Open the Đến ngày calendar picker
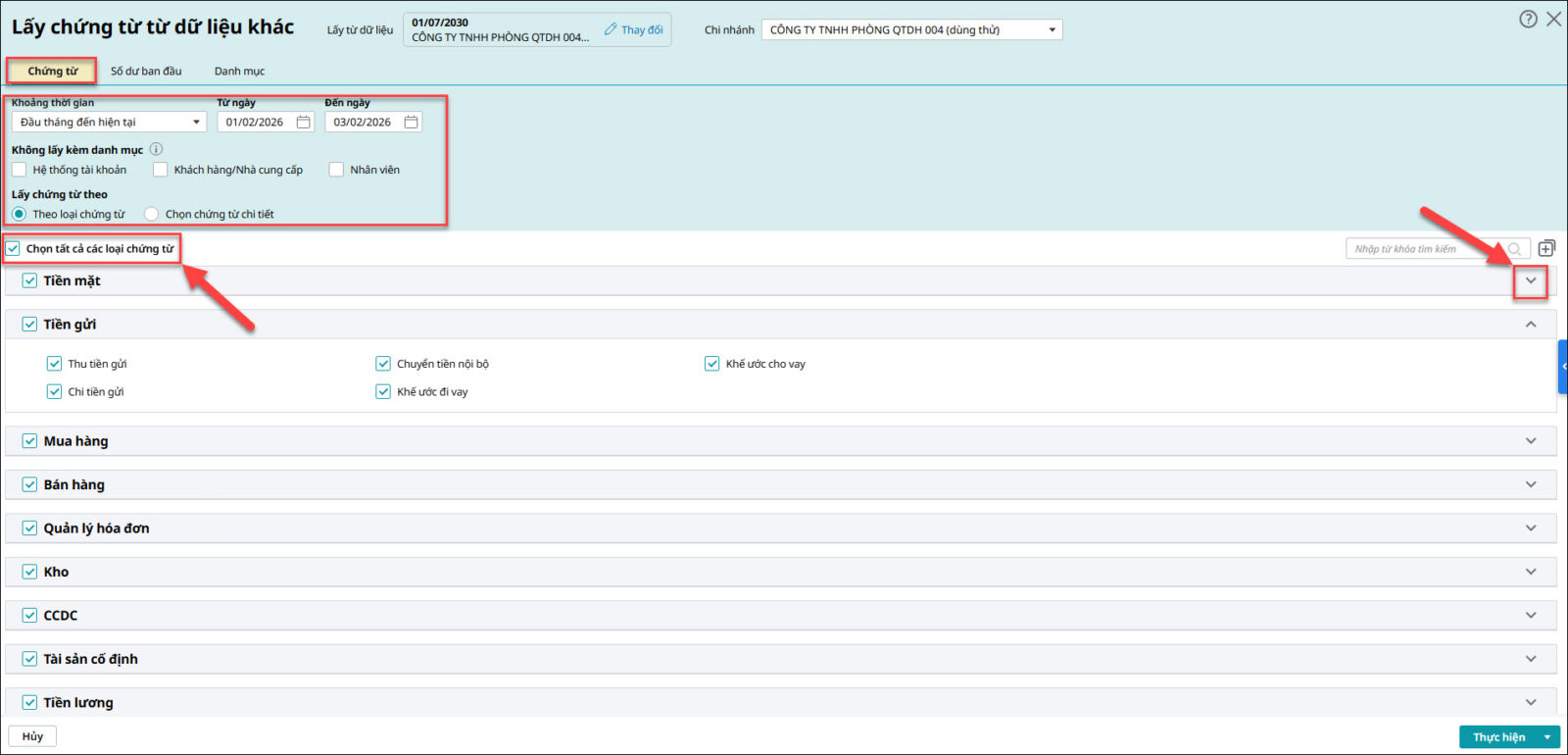Screen dimensions: 1568x755 412,123
